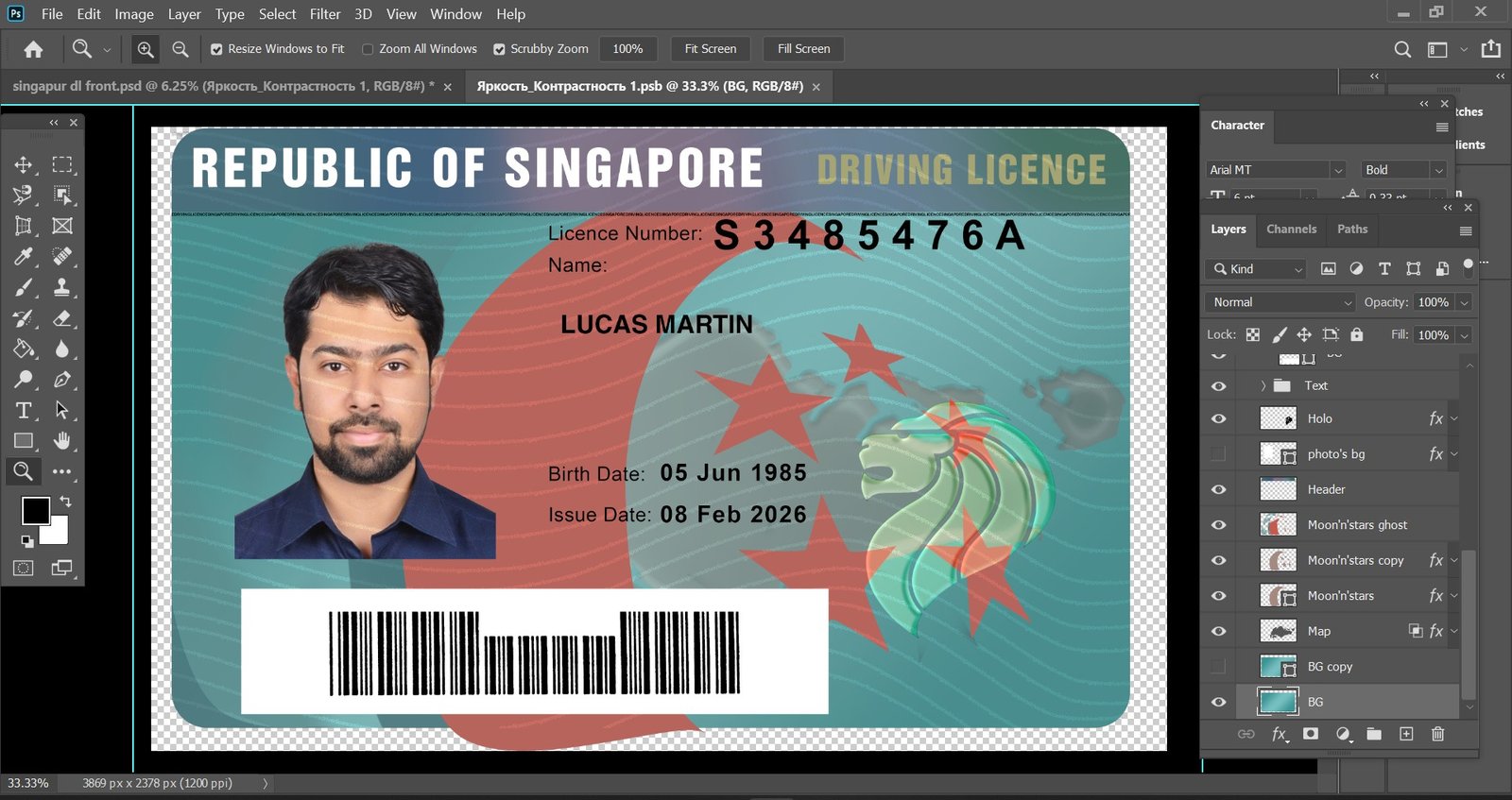Enable the Zoom All Windows checkbox
This screenshot has height=800, width=1512.
[369, 49]
